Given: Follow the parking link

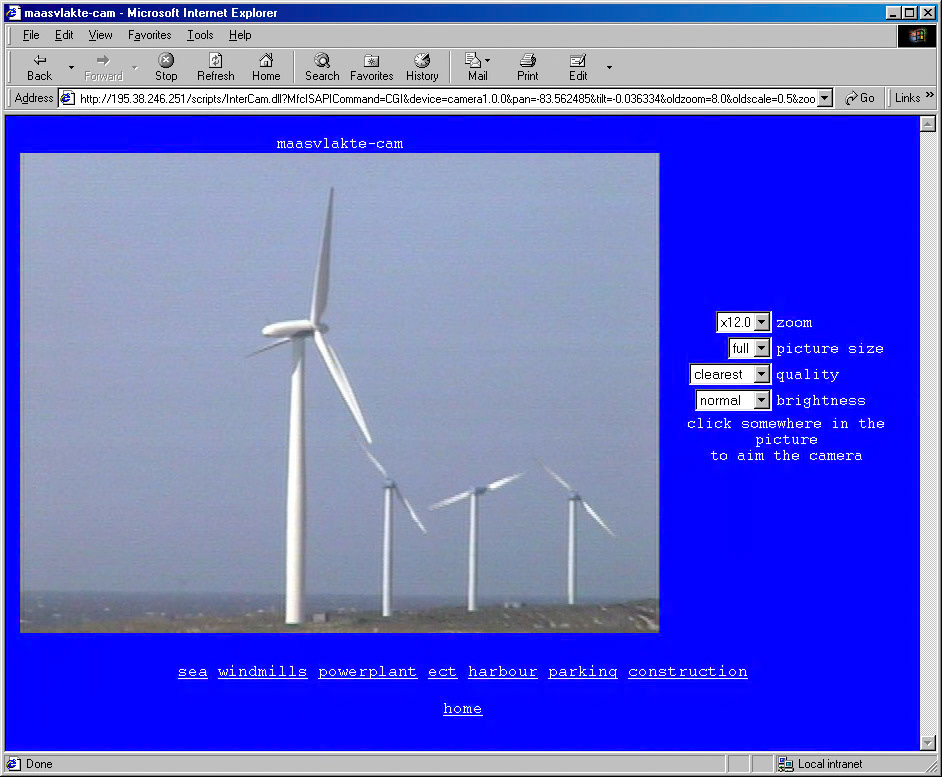Looking at the screenshot, I should (x=583, y=672).
